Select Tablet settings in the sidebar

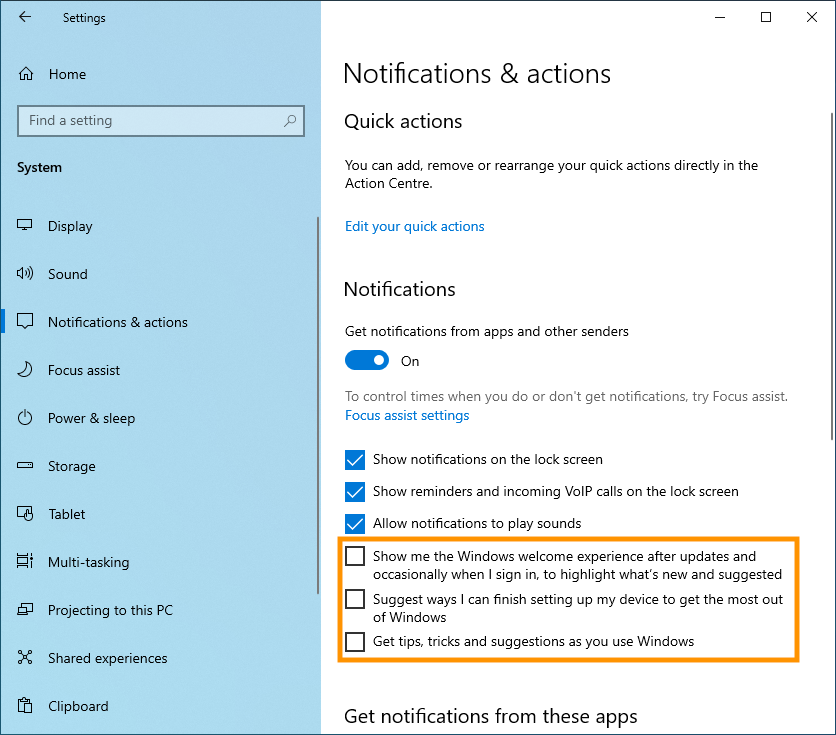click(x=64, y=514)
